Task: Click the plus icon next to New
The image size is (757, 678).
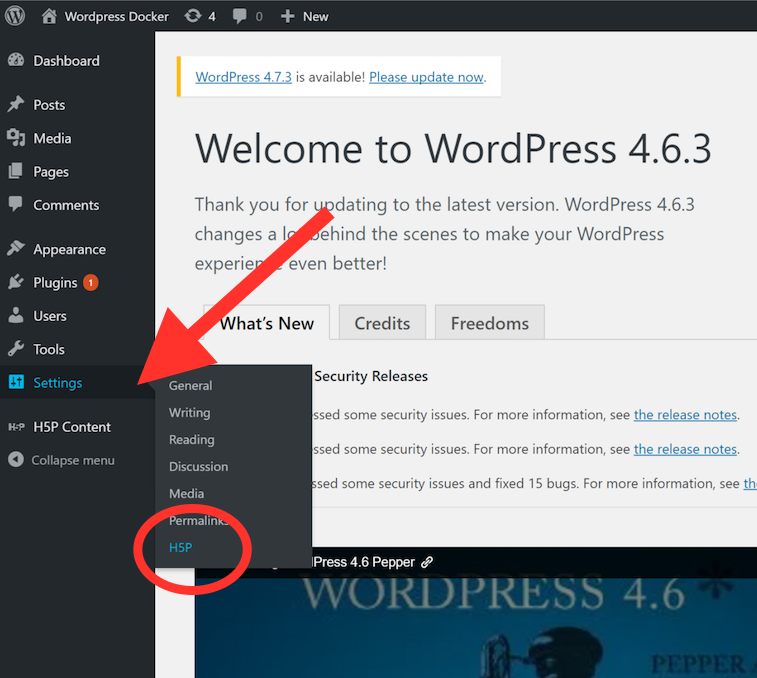Action: (x=287, y=16)
